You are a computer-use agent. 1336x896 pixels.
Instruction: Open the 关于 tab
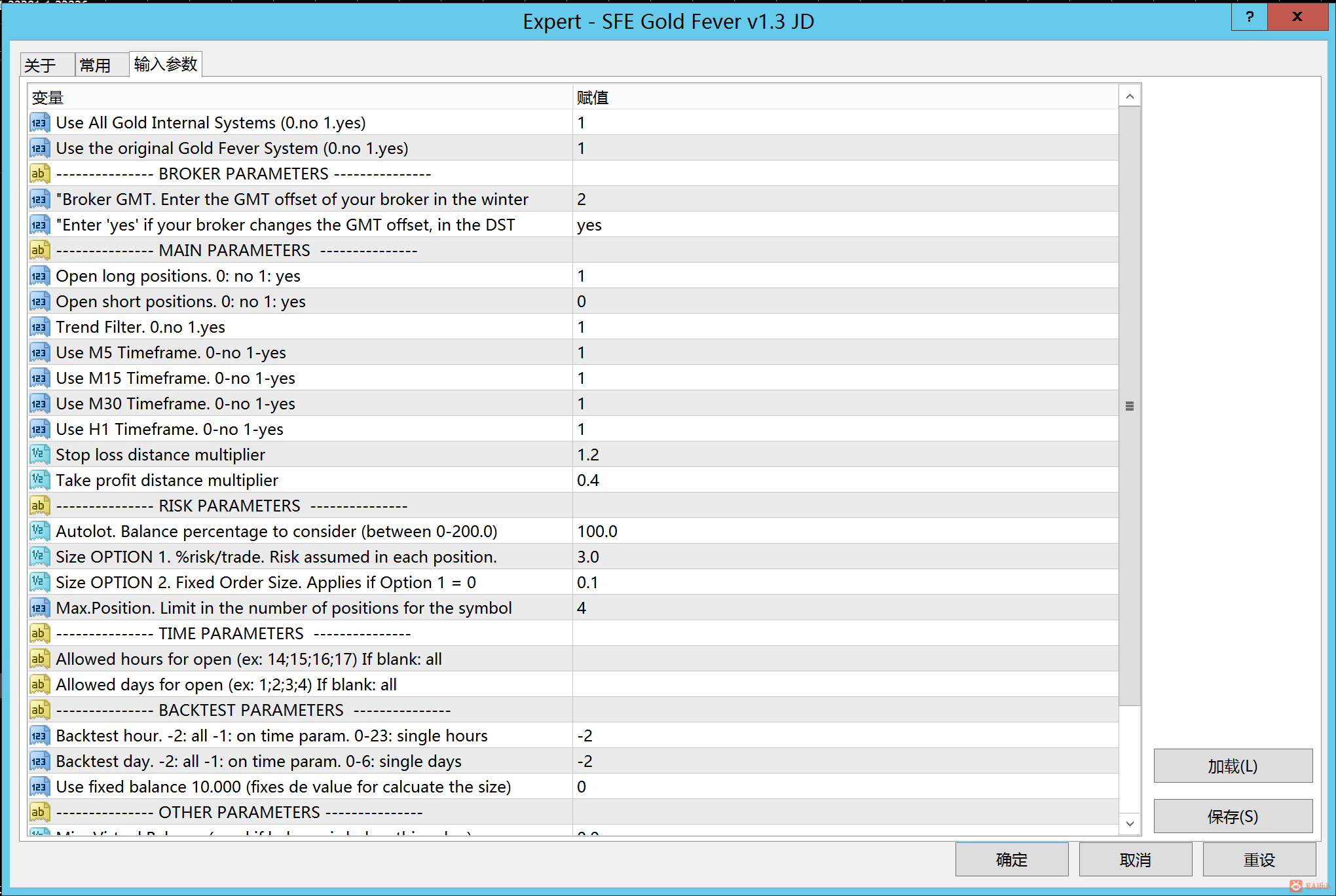[47, 65]
